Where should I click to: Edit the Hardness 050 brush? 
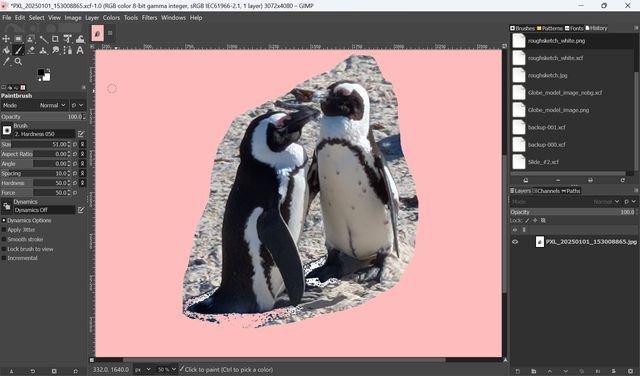pos(81,134)
